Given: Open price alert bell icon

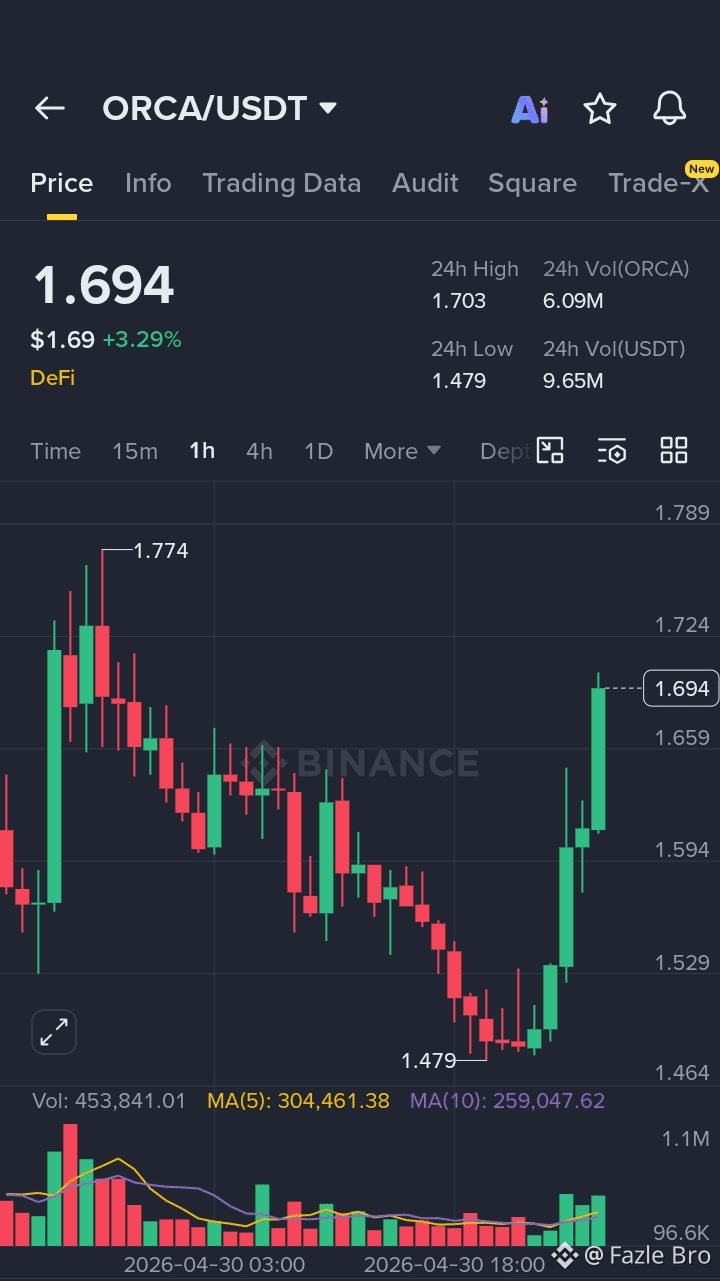Looking at the screenshot, I should (670, 108).
